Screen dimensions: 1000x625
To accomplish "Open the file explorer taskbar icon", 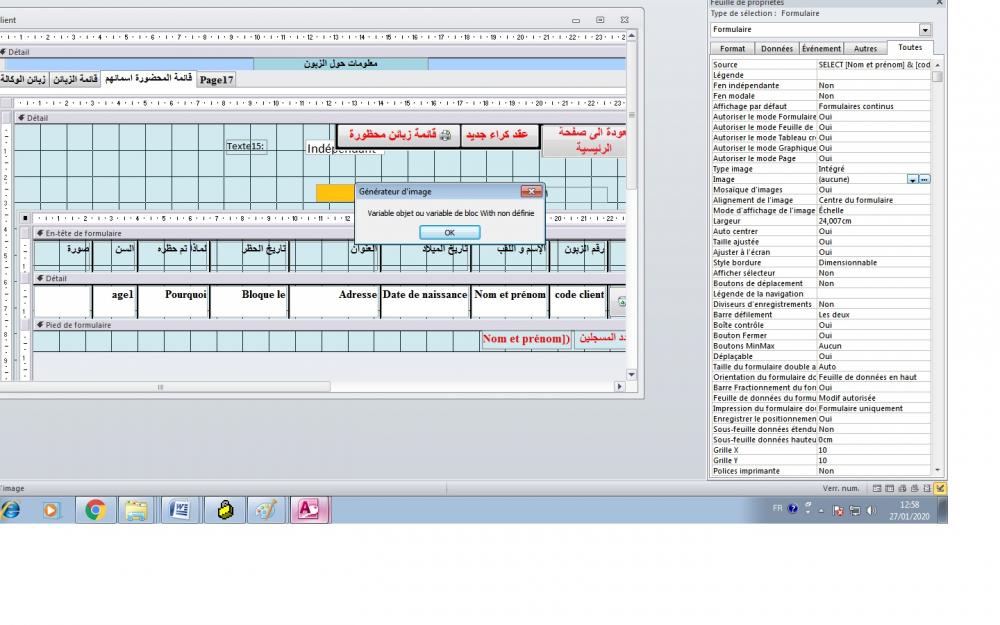I will [136, 510].
